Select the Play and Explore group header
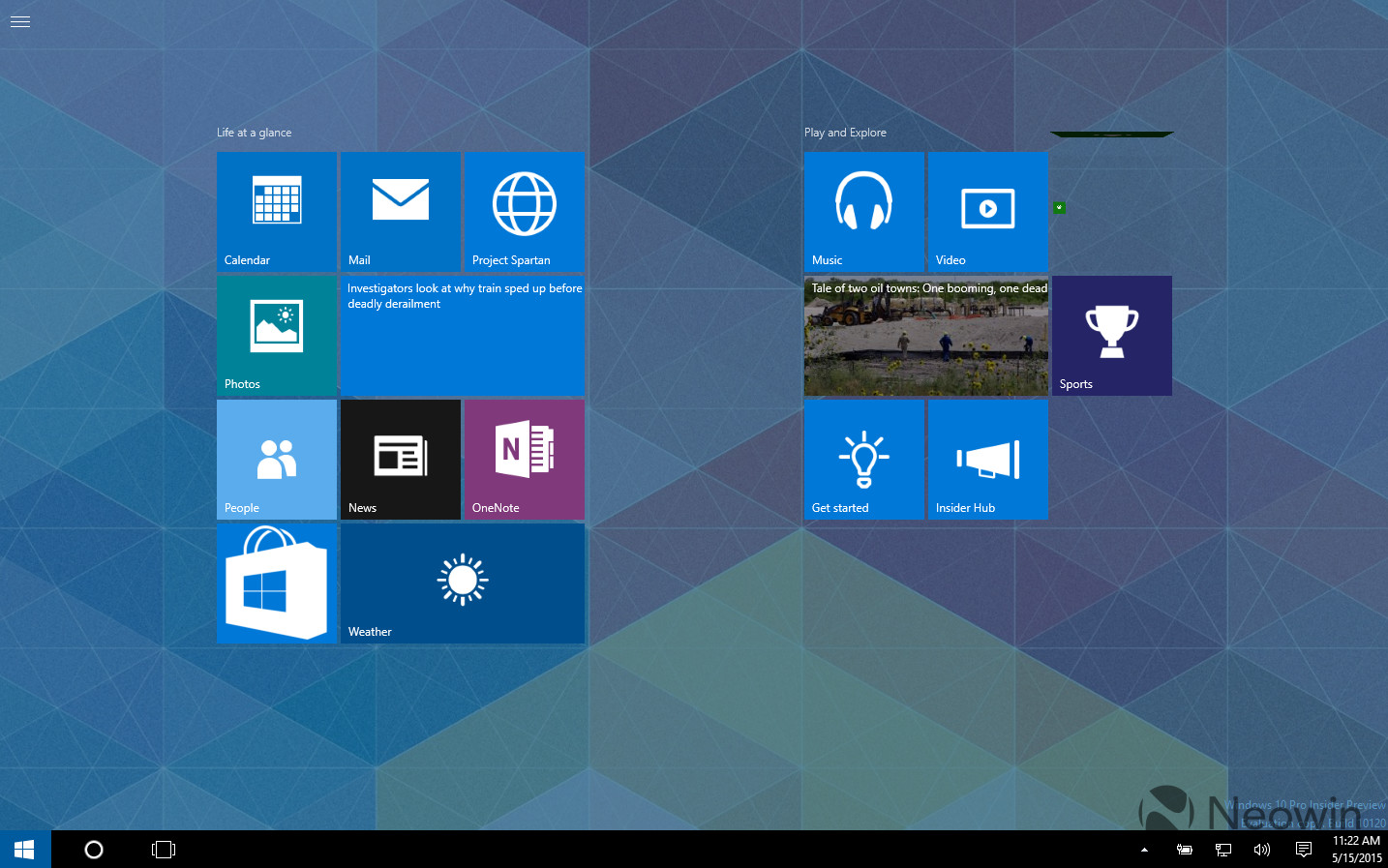The width and height of the screenshot is (1388, 868). (845, 133)
